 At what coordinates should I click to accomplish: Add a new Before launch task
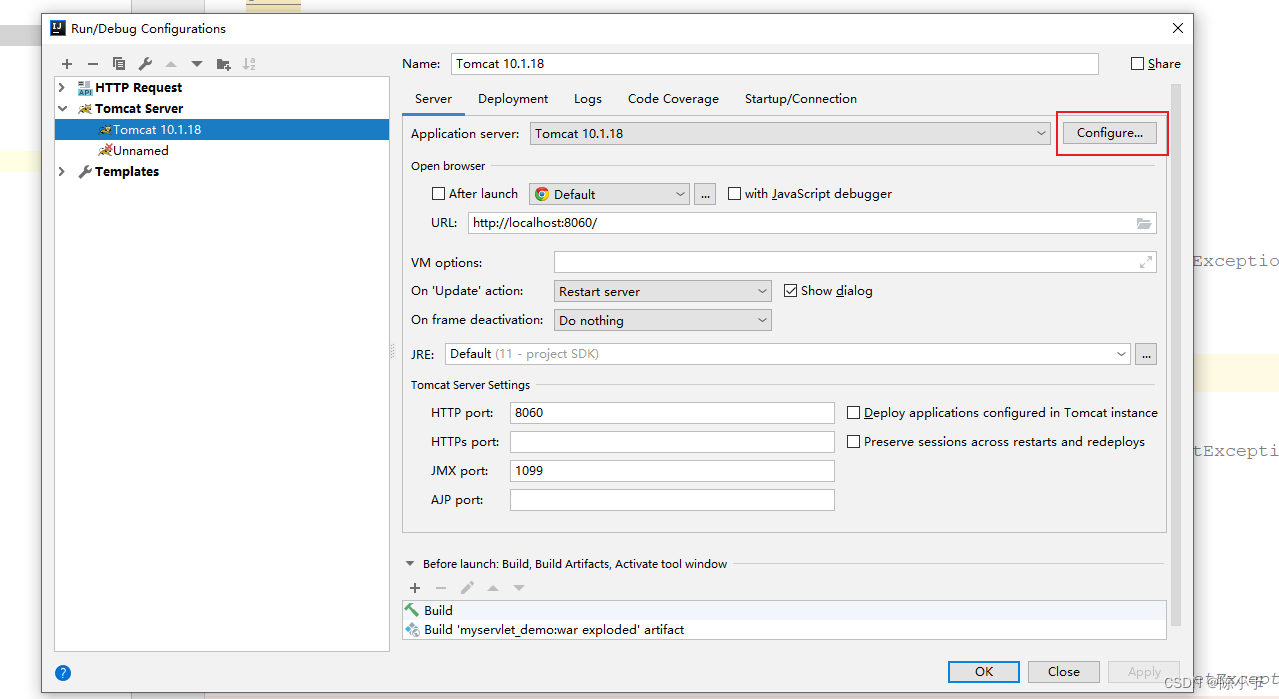pyautogui.click(x=415, y=588)
